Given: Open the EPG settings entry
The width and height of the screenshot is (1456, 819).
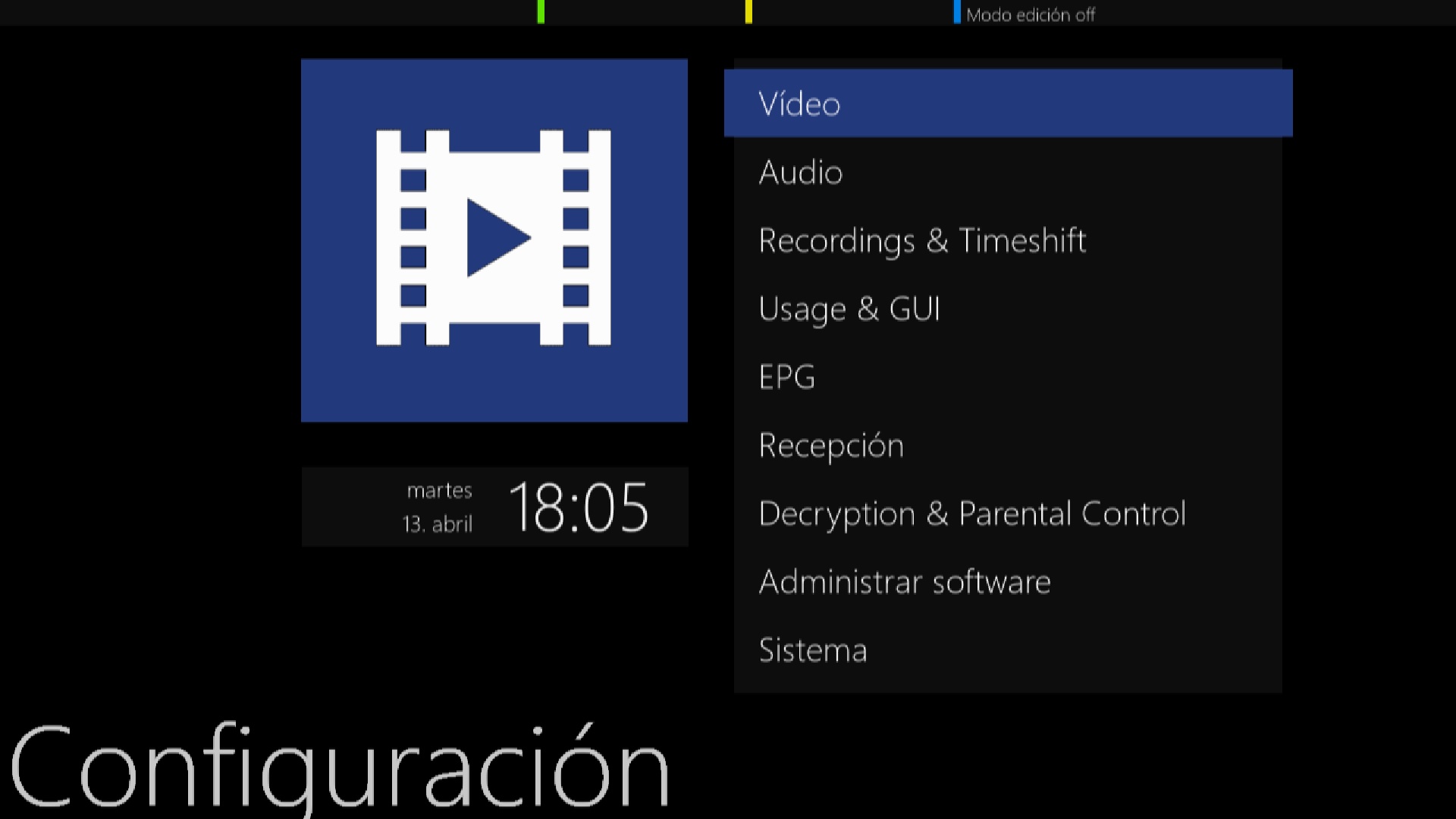Looking at the screenshot, I should coord(1008,377).
